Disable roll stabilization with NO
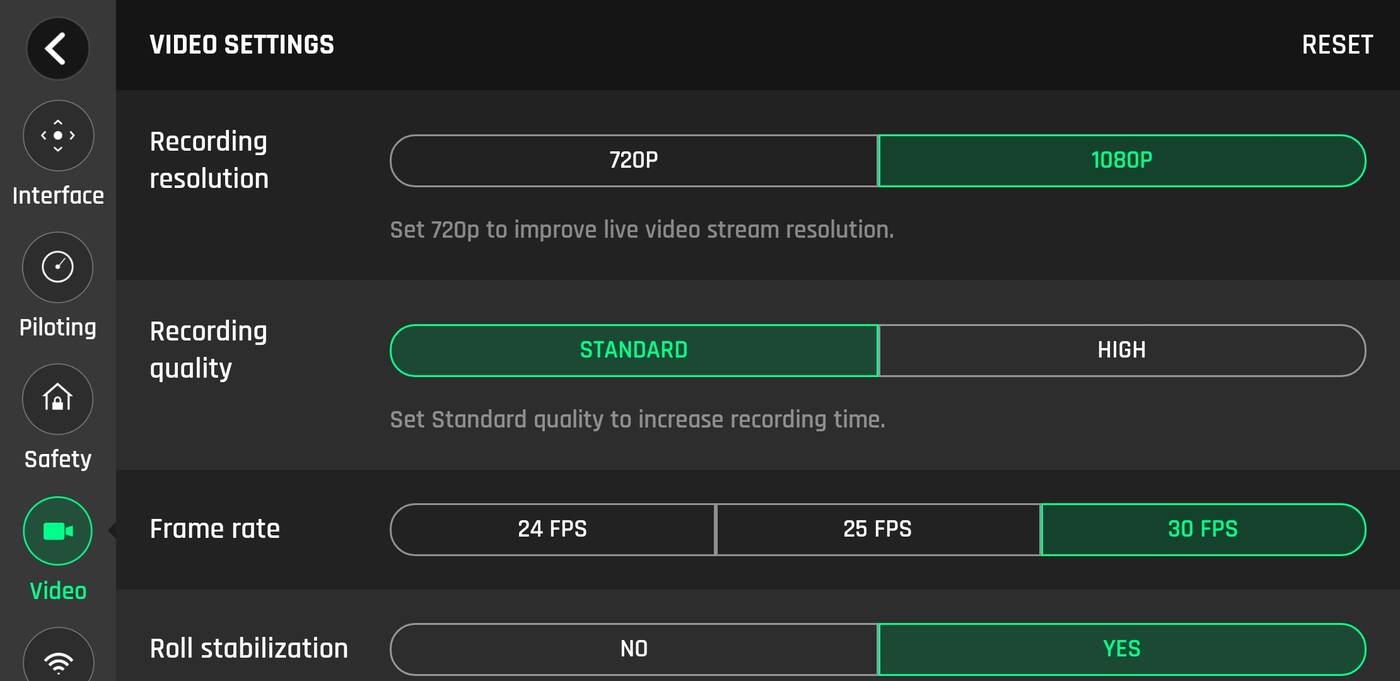The height and width of the screenshot is (681, 1400). 634,649
